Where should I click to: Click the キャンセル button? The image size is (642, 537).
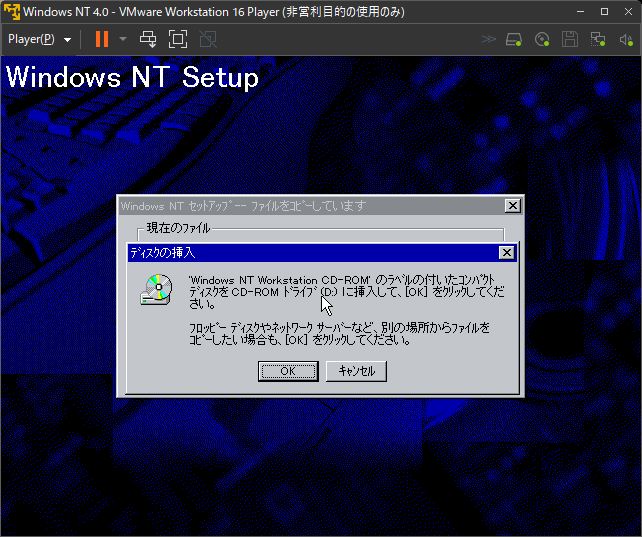click(x=356, y=371)
